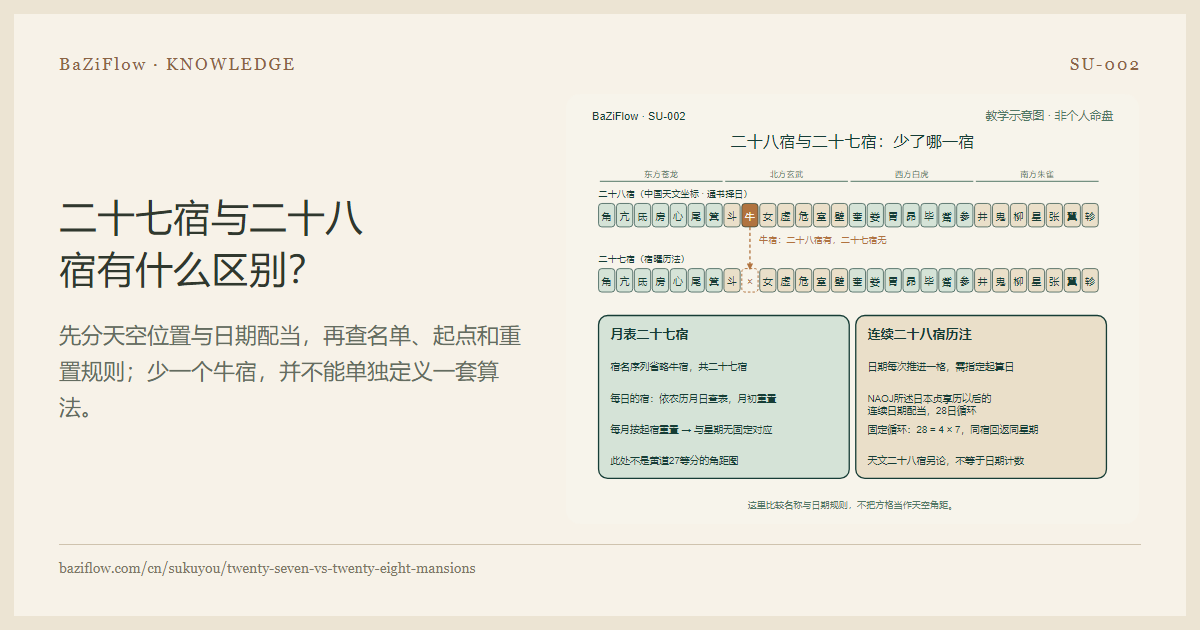Click the 壁 cell in the 二十八宿 row
This screenshot has width=1200, height=630.
pos(839,215)
